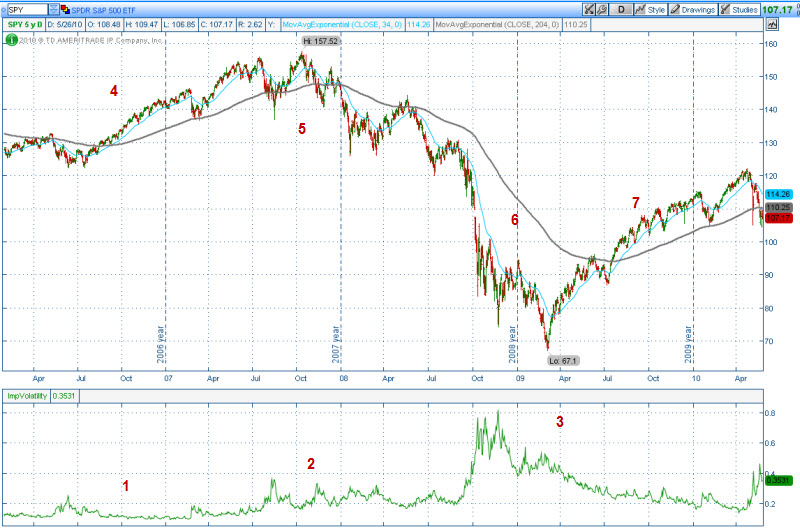
Task: Click the 110.25 gray price axis tag
Action: [x=779, y=207]
